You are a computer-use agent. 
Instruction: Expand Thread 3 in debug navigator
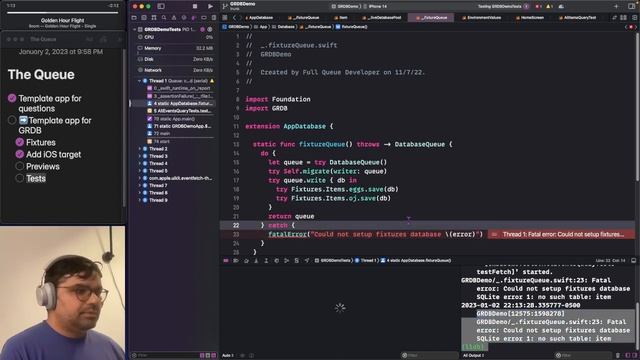coord(140,156)
